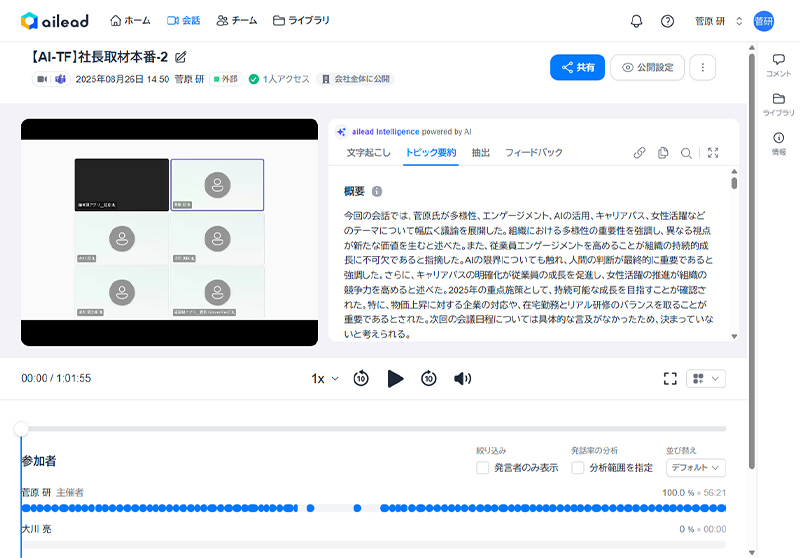Open the 1x playback speed dropdown
The width and height of the screenshot is (800, 558).
click(325, 378)
